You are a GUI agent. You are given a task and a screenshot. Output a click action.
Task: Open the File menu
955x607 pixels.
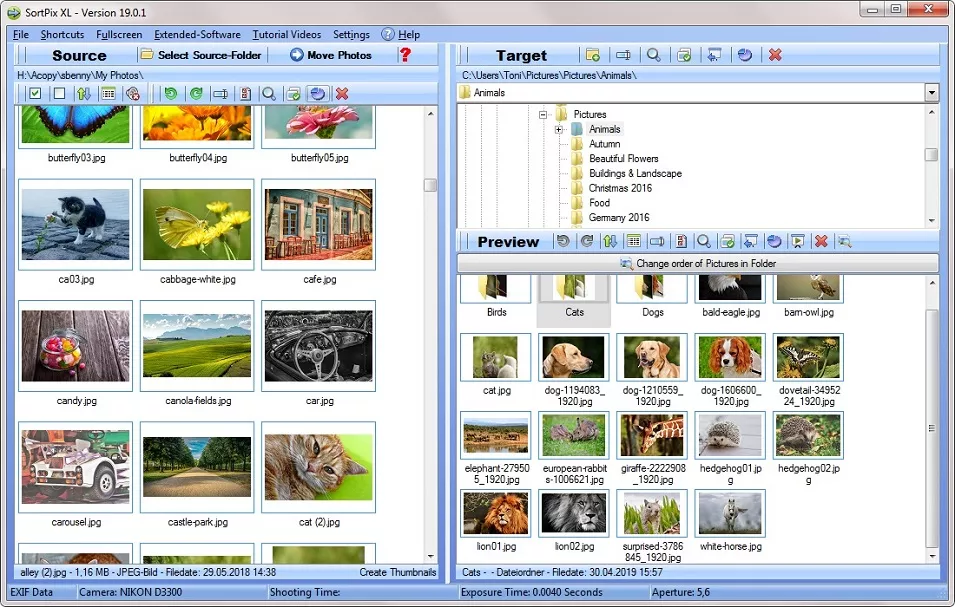click(x=21, y=34)
